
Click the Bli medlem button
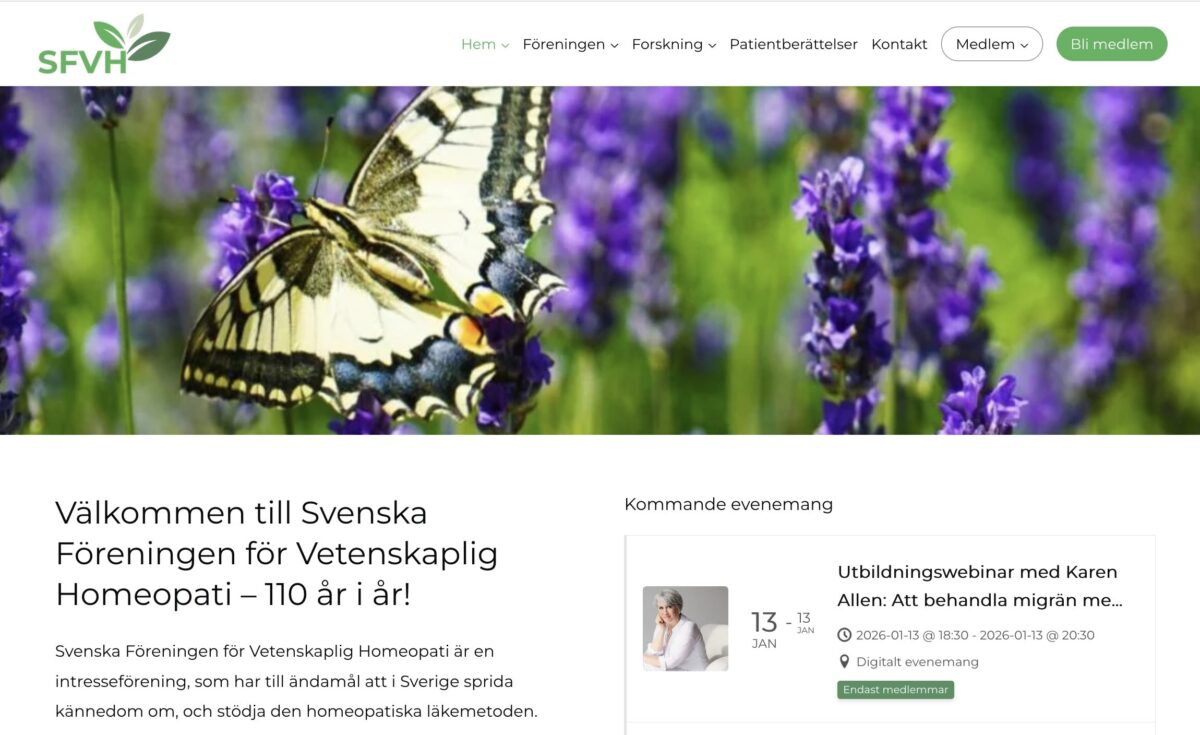click(1112, 44)
